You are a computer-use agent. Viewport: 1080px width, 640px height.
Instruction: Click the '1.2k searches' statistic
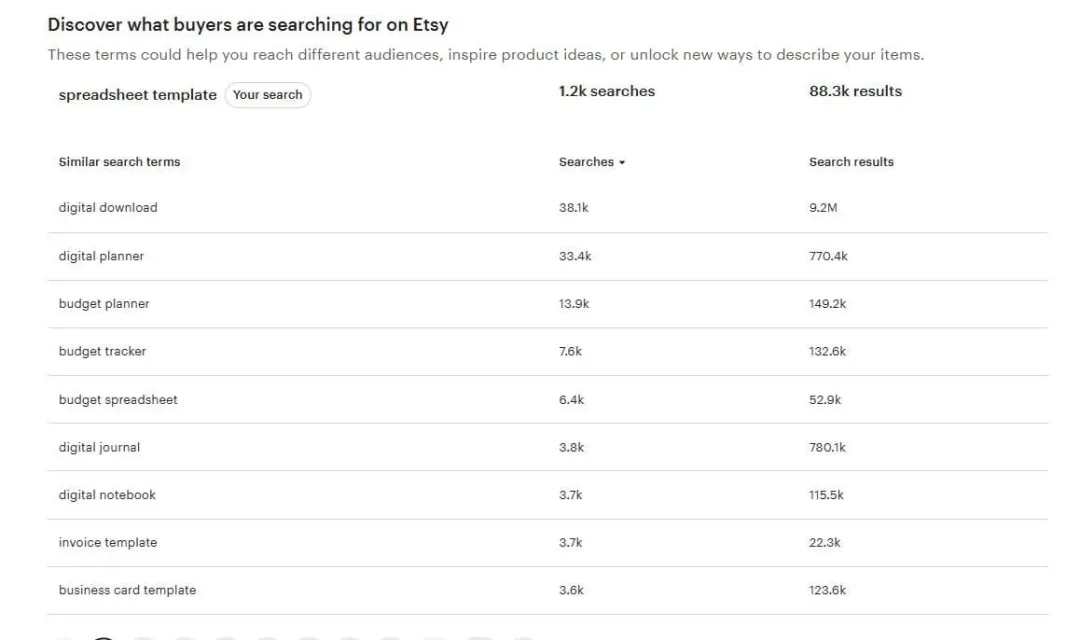pos(607,91)
